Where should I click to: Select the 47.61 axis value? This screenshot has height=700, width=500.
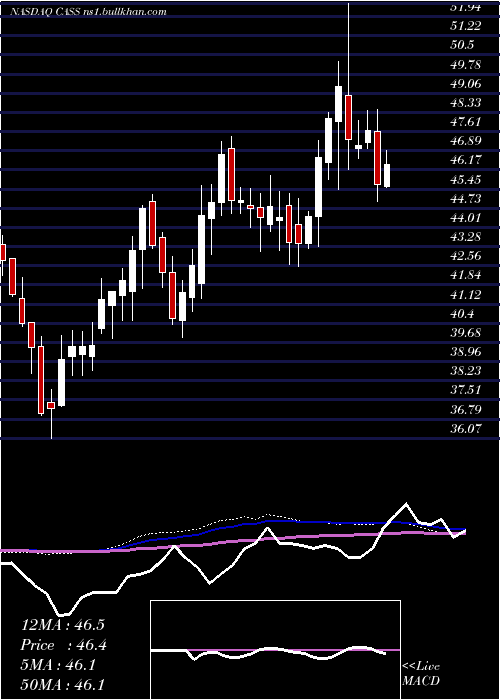coord(465,122)
